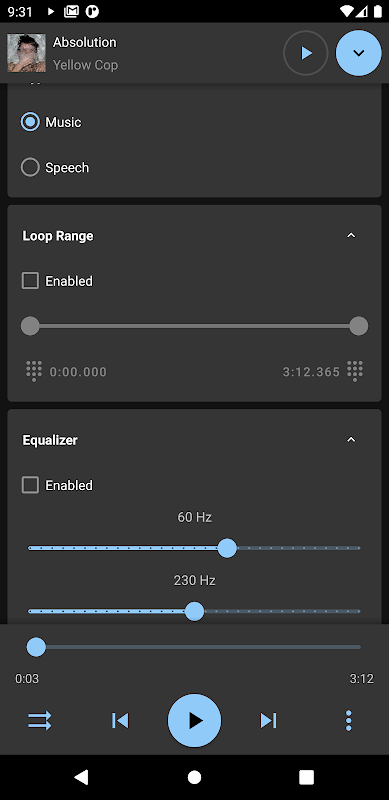Image resolution: width=389 pixels, height=800 pixels.
Task: Collapse the player with the blue chevron button
Action: (358, 53)
